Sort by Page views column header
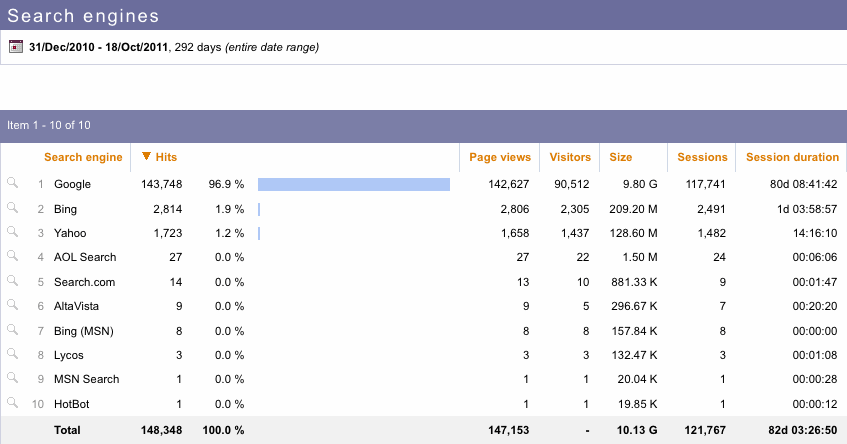The height and width of the screenshot is (444, 847). pyautogui.click(x=499, y=157)
